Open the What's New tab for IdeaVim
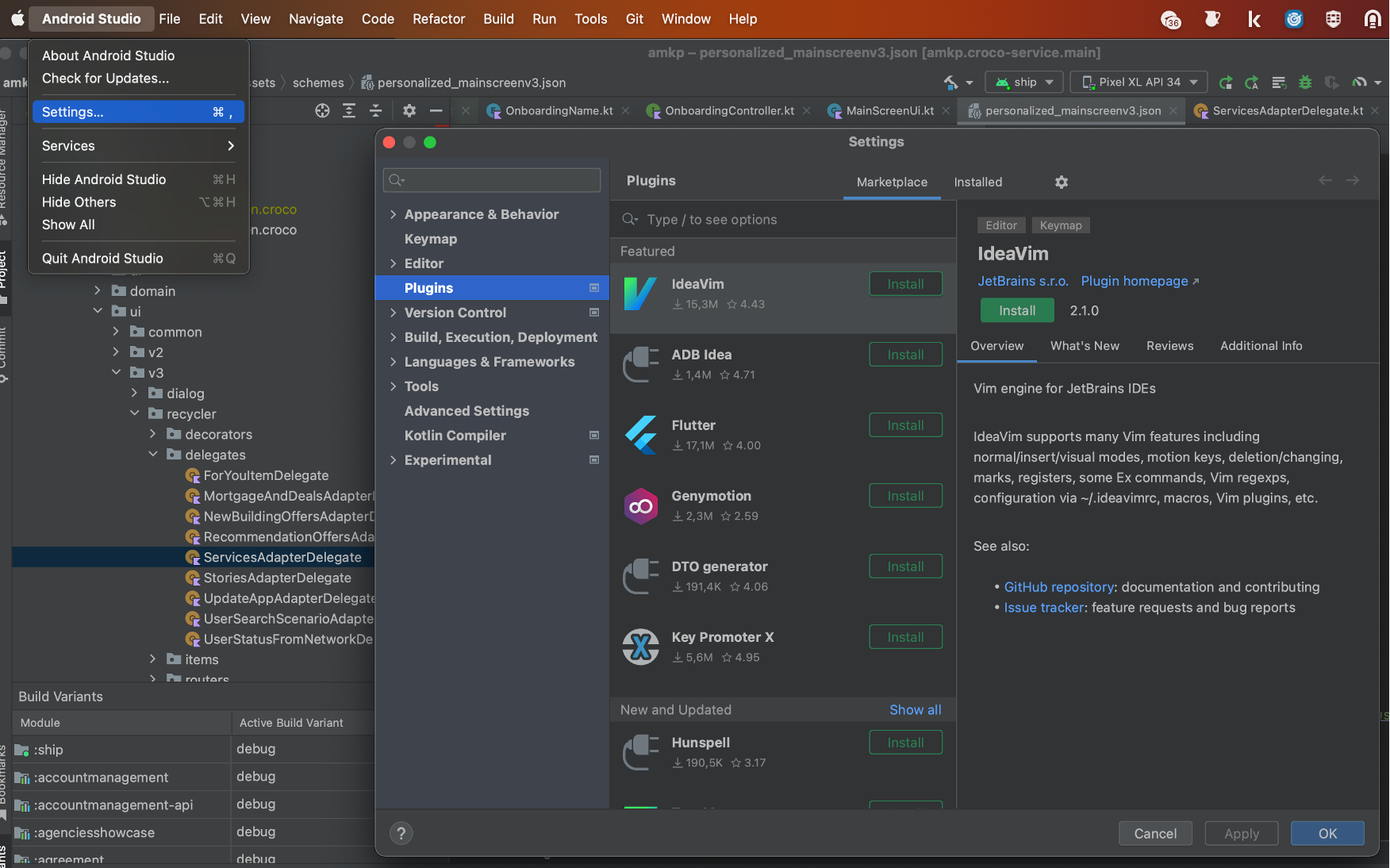Image resolution: width=1390 pixels, height=868 pixels. [x=1085, y=346]
